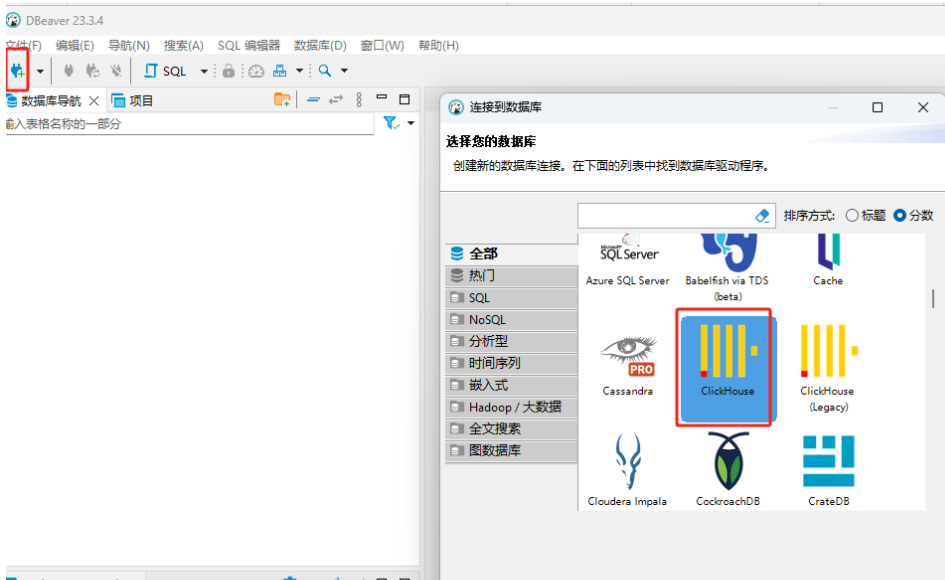Open the 窗口(W) menu
The image size is (945, 580).
[x=382, y=45]
